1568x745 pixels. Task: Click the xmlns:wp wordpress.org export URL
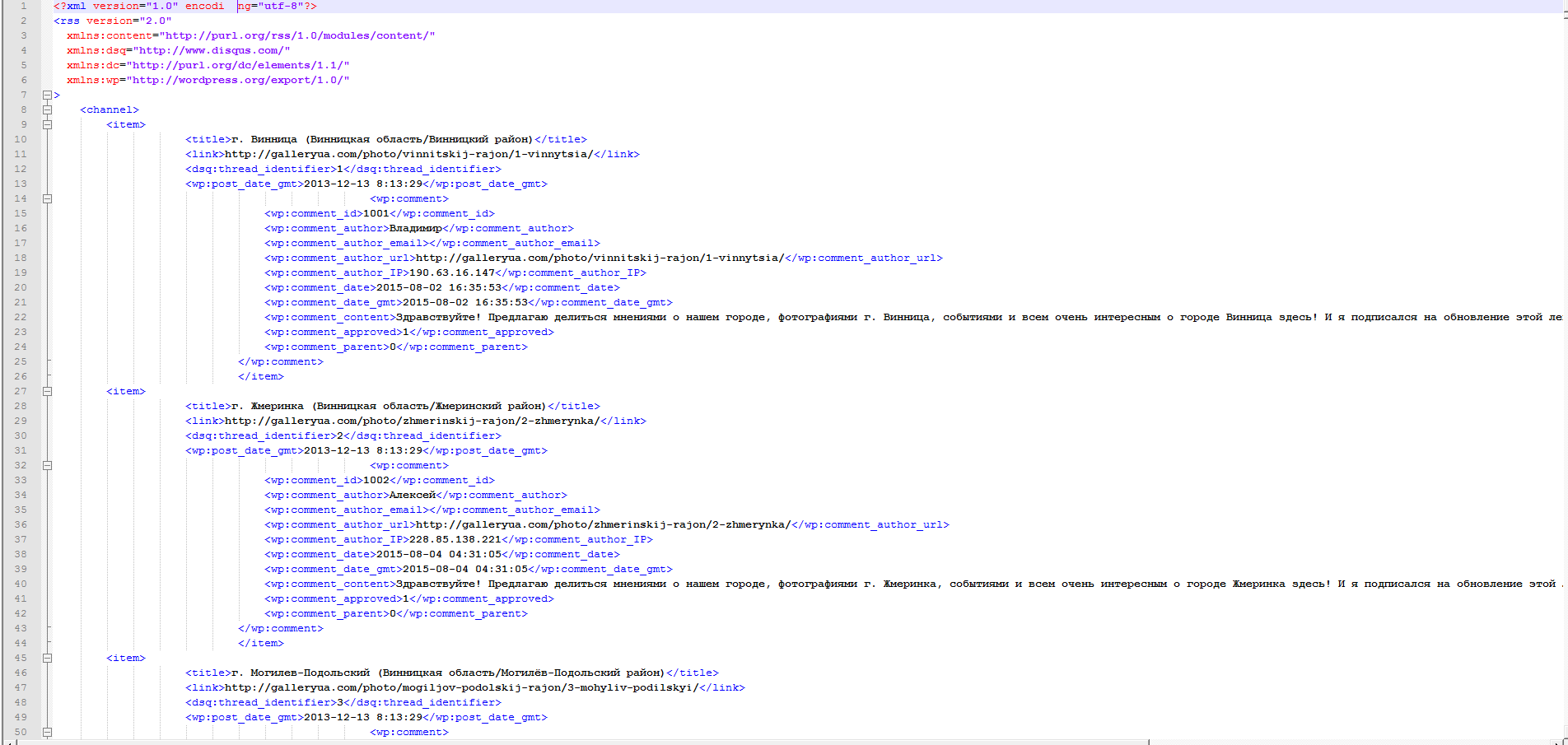(x=237, y=80)
